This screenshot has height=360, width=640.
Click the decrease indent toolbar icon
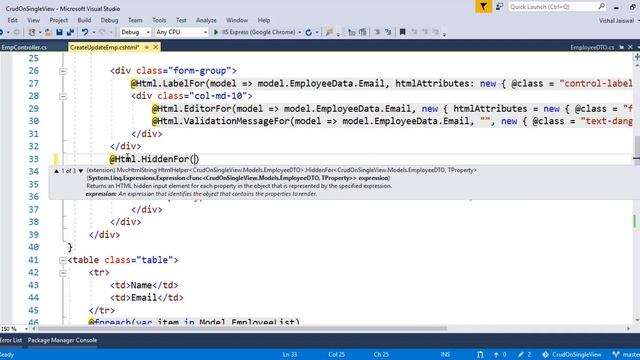click(351, 32)
